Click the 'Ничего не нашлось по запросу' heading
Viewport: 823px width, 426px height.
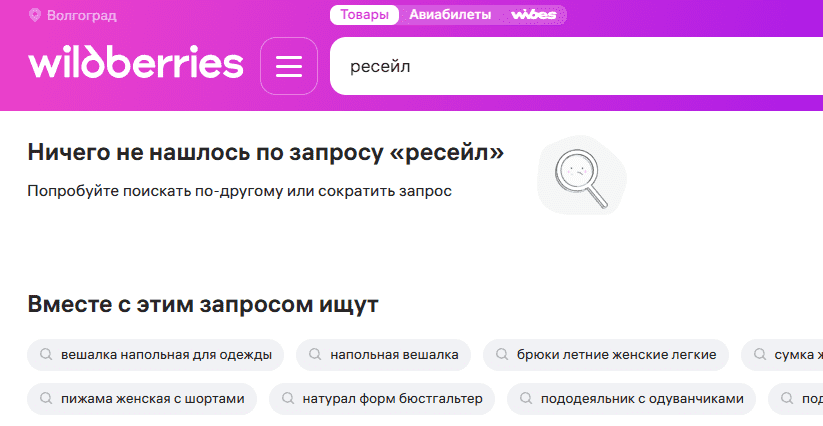click(x=266, y=152)
